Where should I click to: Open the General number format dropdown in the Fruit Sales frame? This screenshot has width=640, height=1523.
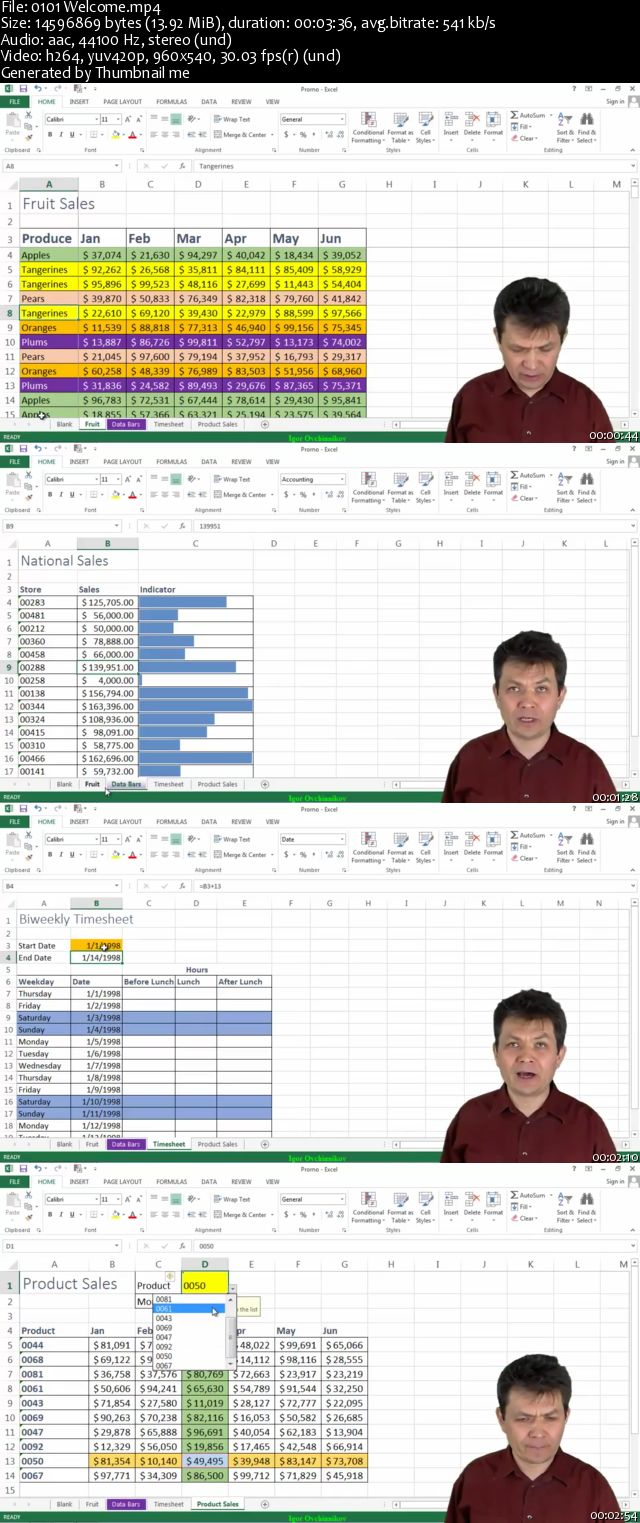341,119
